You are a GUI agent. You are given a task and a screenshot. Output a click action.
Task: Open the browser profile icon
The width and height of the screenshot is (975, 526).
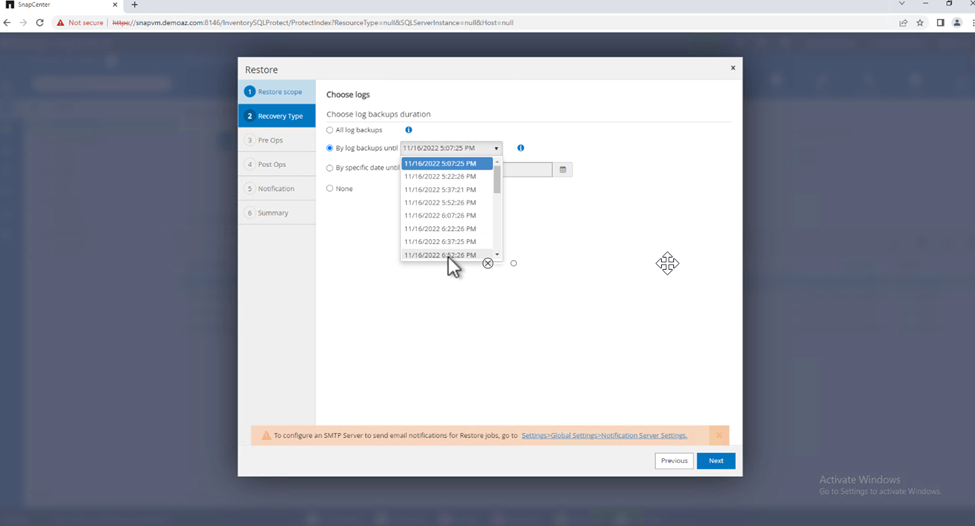[957, 22]
